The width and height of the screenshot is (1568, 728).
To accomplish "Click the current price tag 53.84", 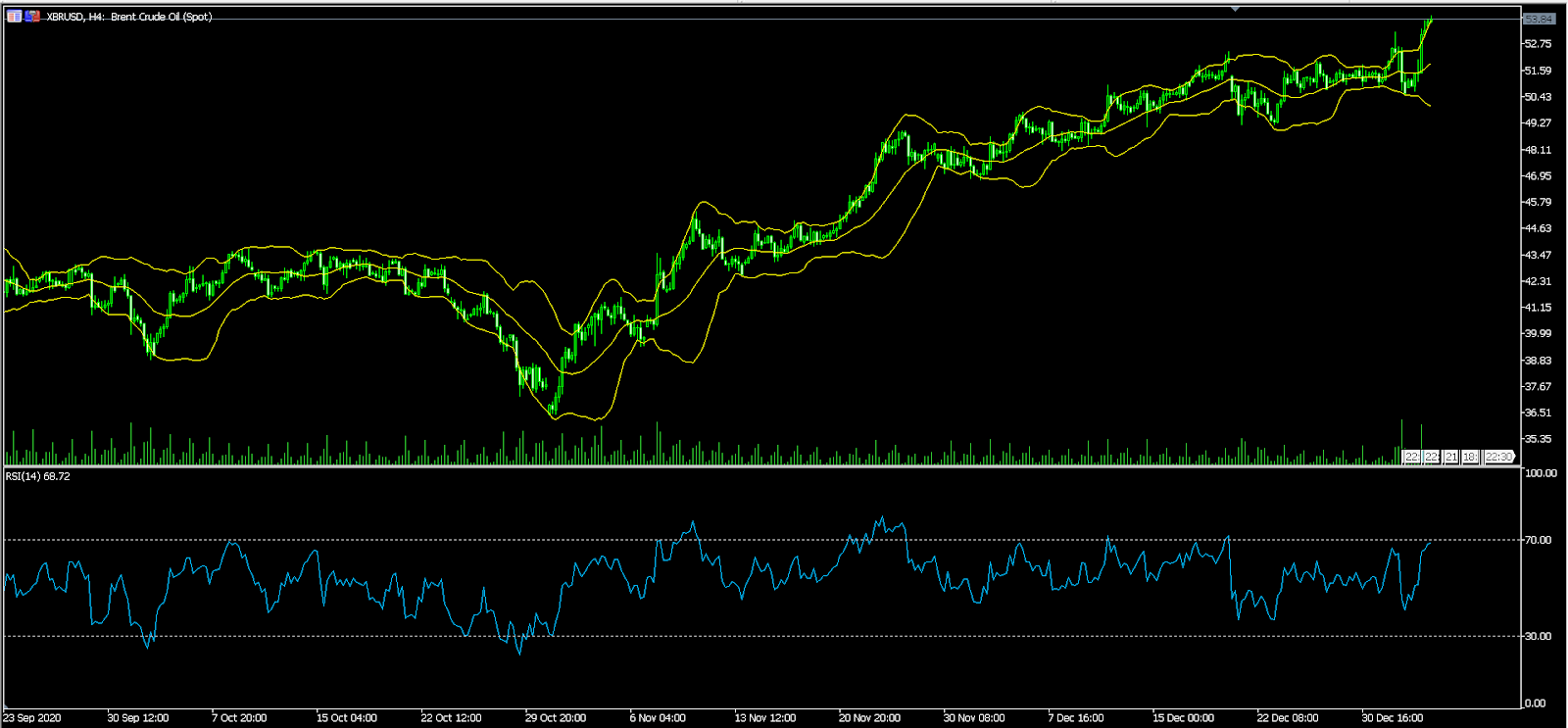I will (x=1539, y=19).
